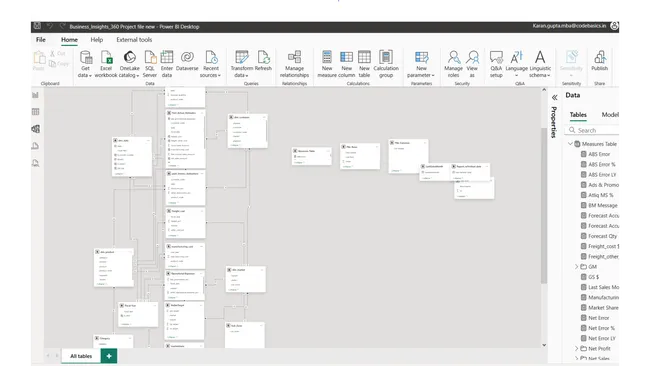Viewport: 650px width, 366px height.
Task: Open the Help ribbon tab
Action: [x=97, y=40]
